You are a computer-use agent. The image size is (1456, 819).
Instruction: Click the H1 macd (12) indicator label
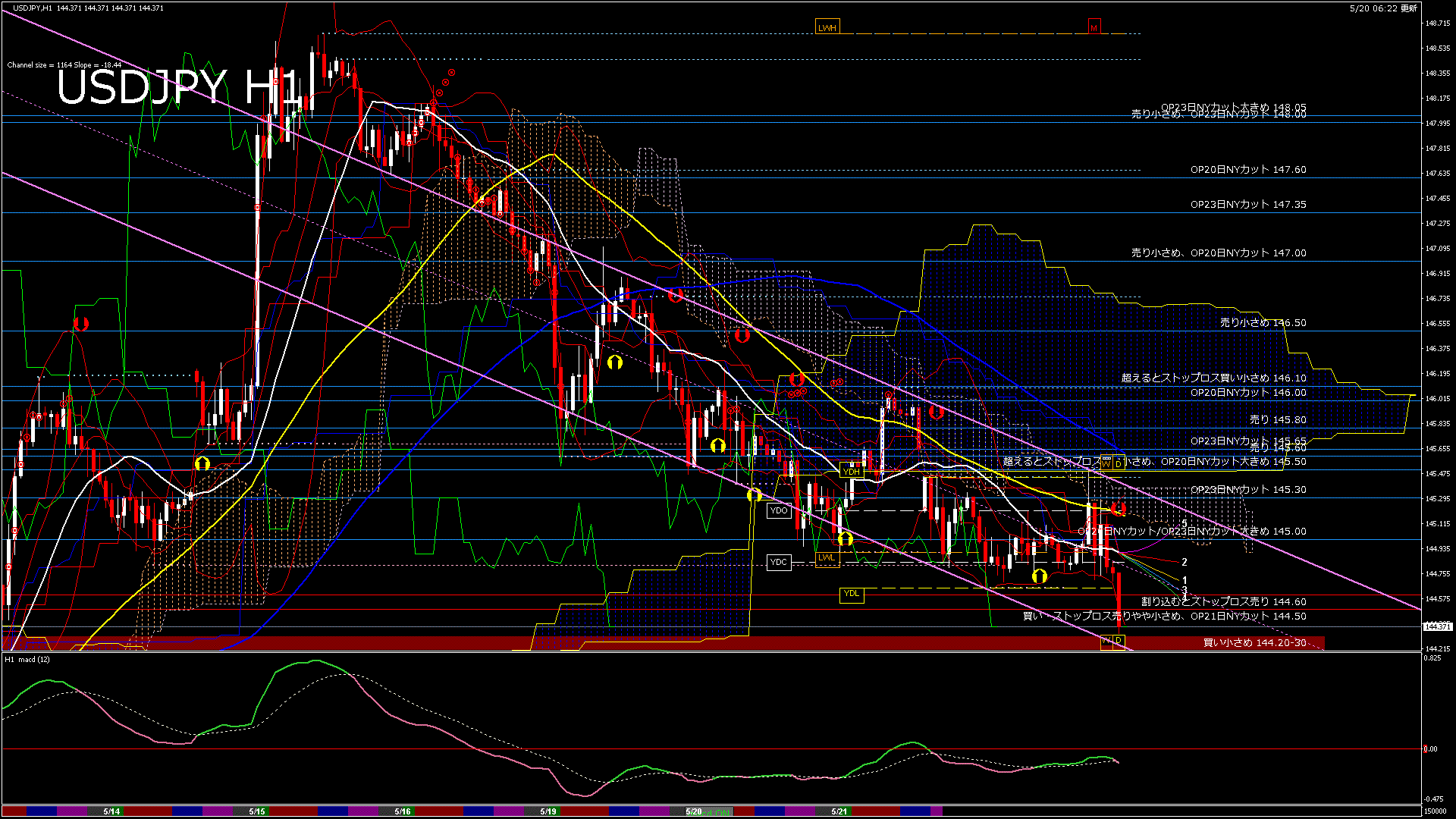[28, 660]
